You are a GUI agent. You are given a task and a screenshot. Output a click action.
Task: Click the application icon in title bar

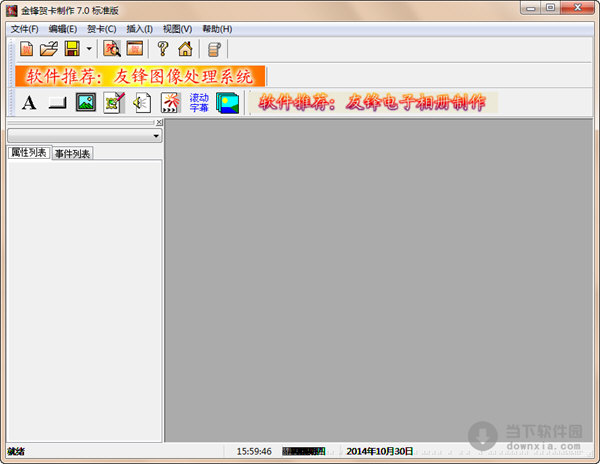(x=11, y=11)
